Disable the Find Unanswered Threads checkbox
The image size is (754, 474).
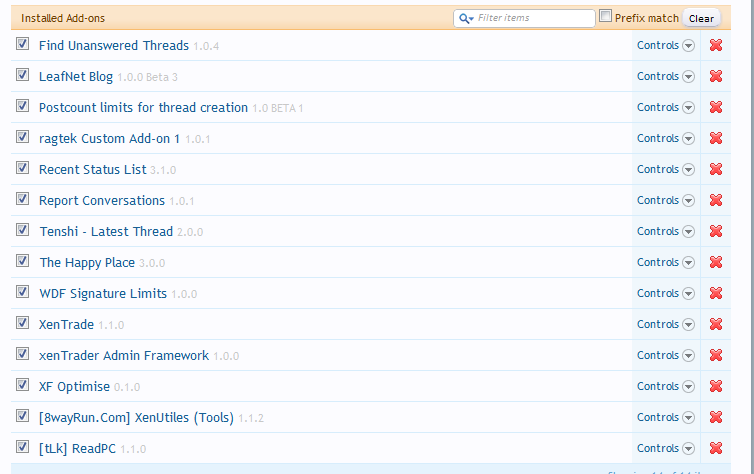(x=22, y=44)
